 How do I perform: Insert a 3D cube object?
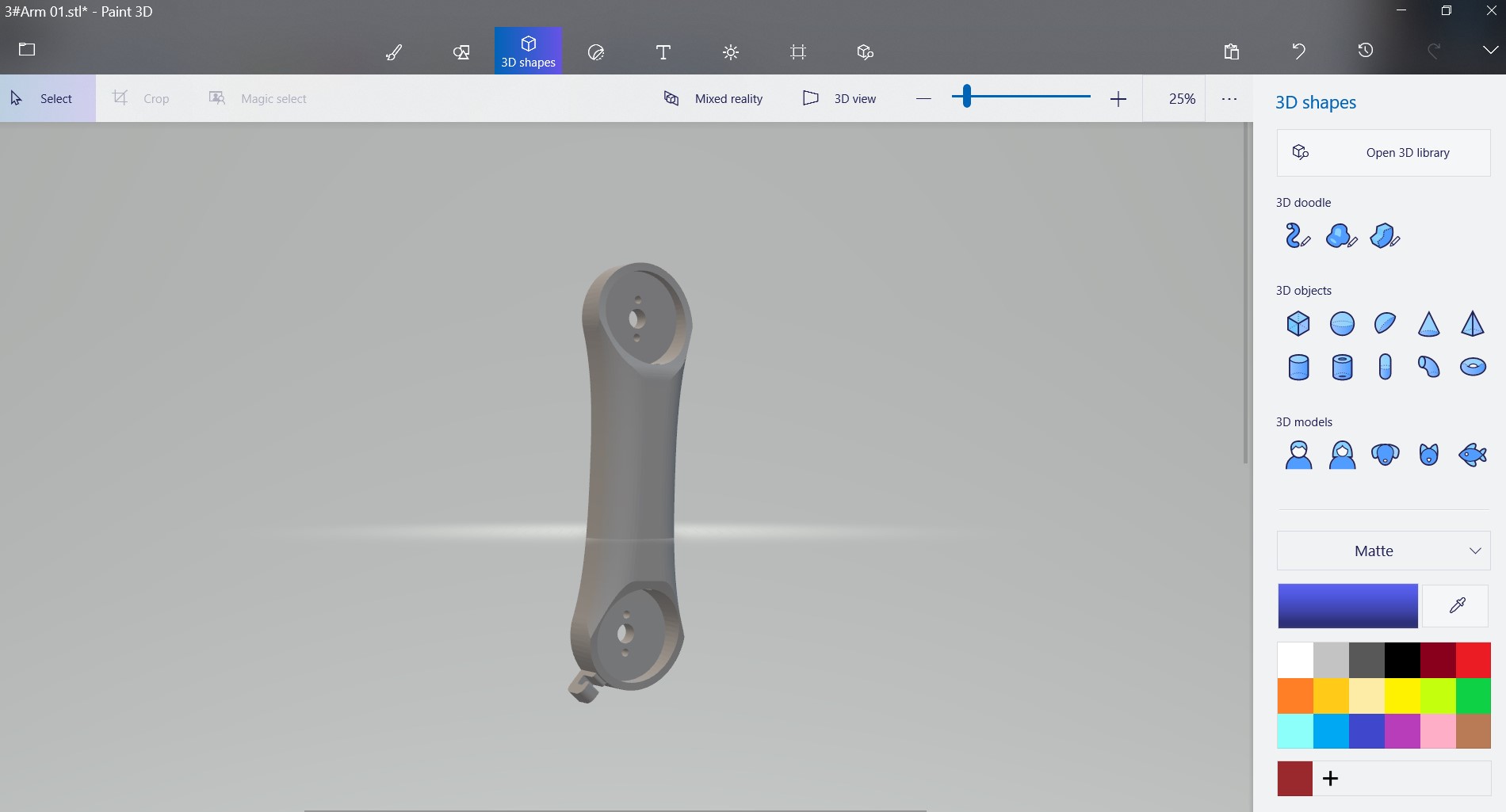point(1298,323)
